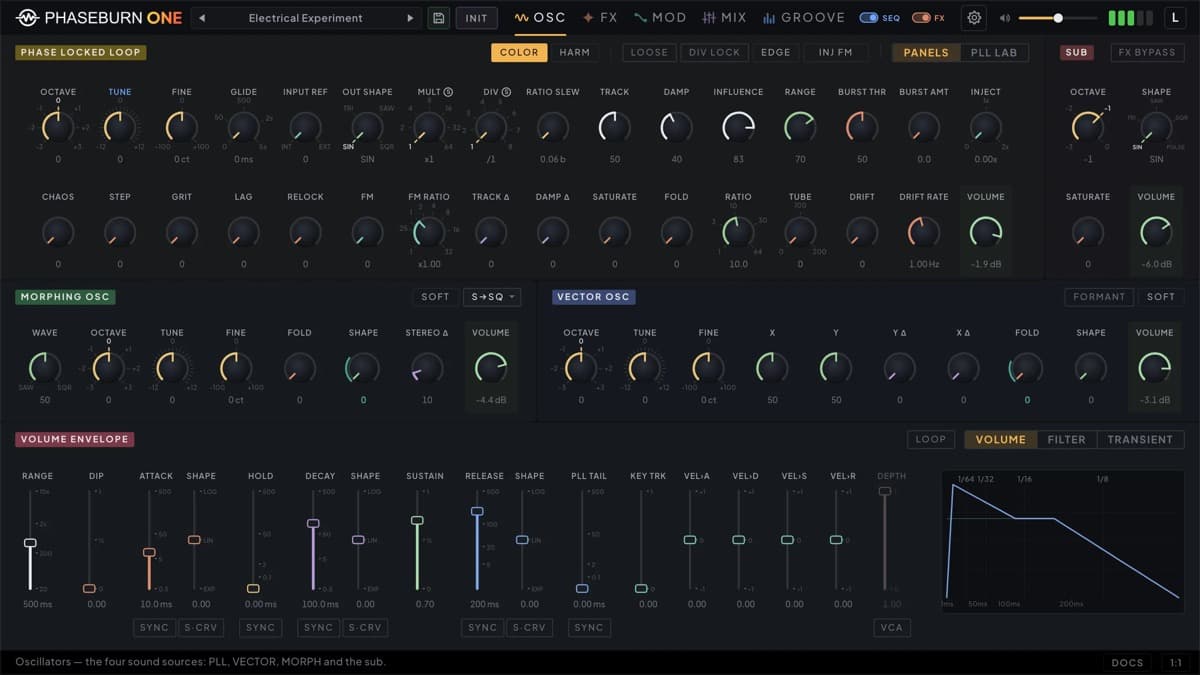The height and width of the screenshot is (675, 1200).
Task: Select the VOLUME envelope tab
Action: 1001,439
